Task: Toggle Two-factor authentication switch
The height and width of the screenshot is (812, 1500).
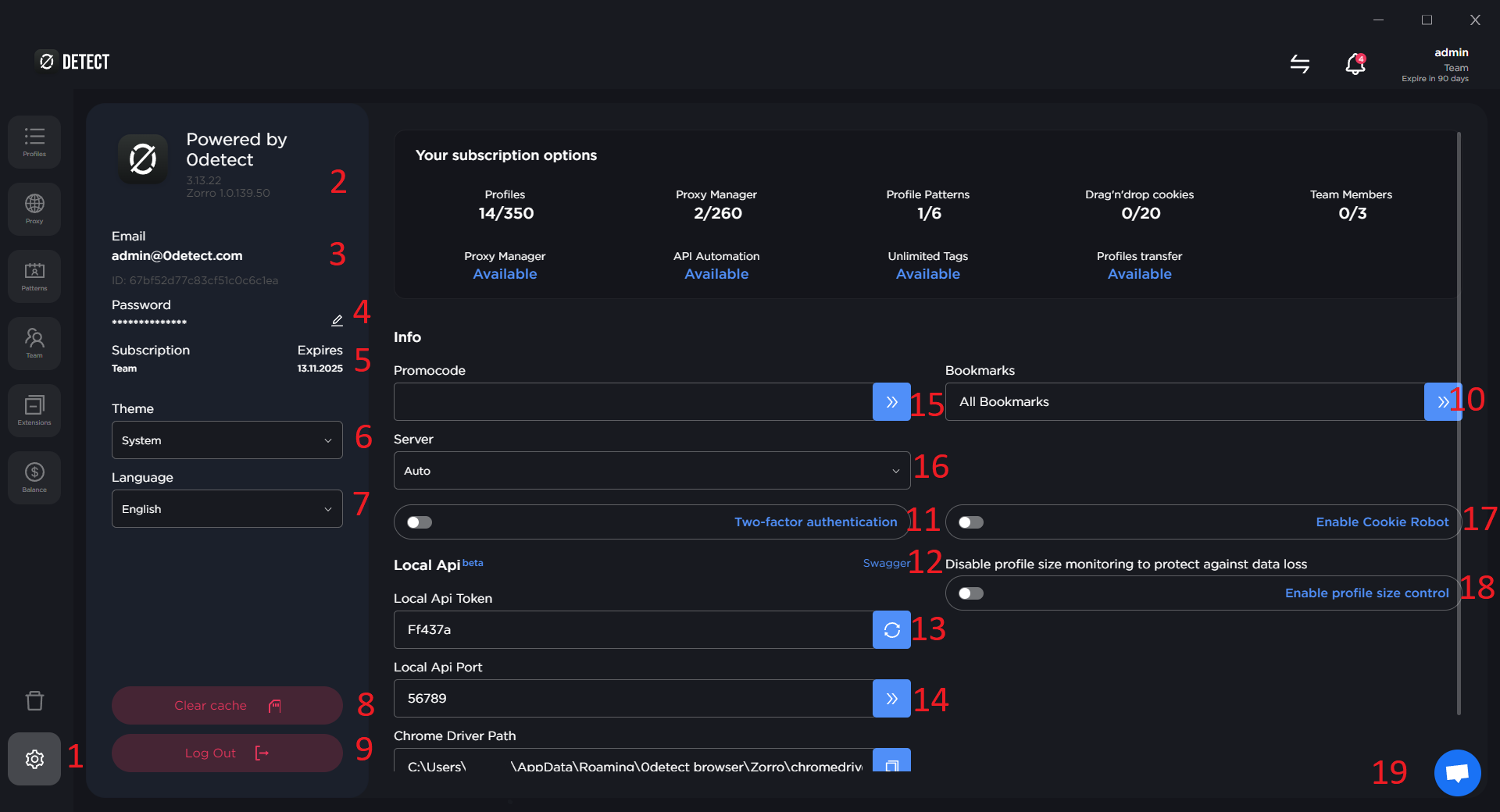Action: click(420, 522)
